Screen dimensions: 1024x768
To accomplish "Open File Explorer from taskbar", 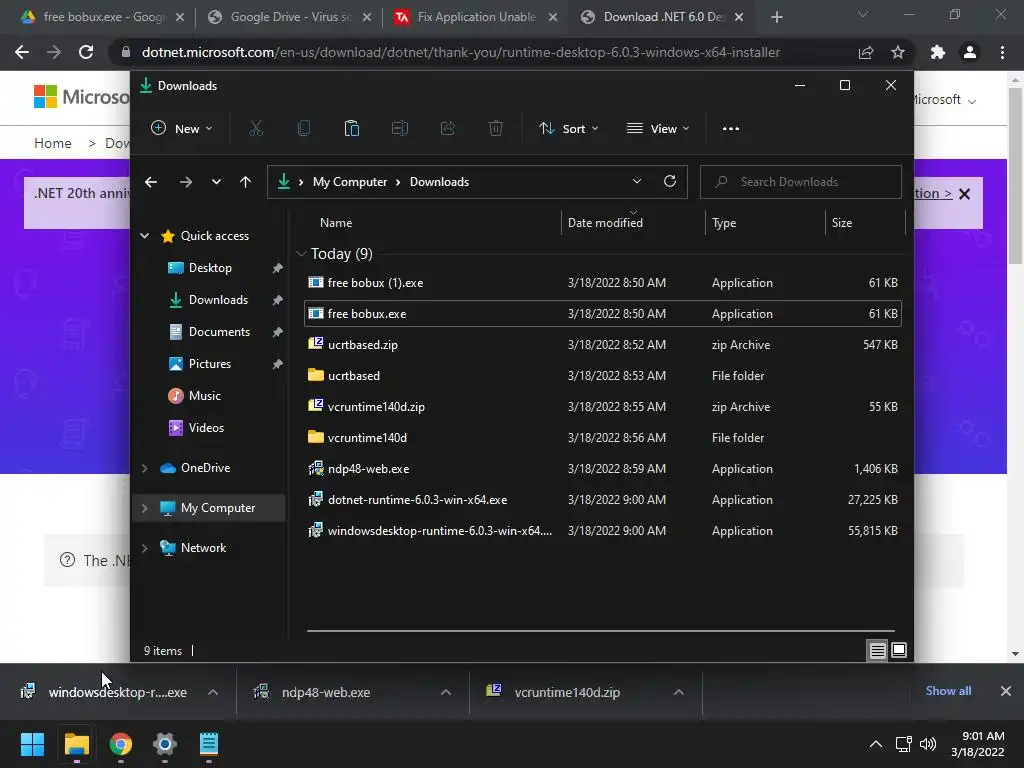I will click(x=76, y=744).
